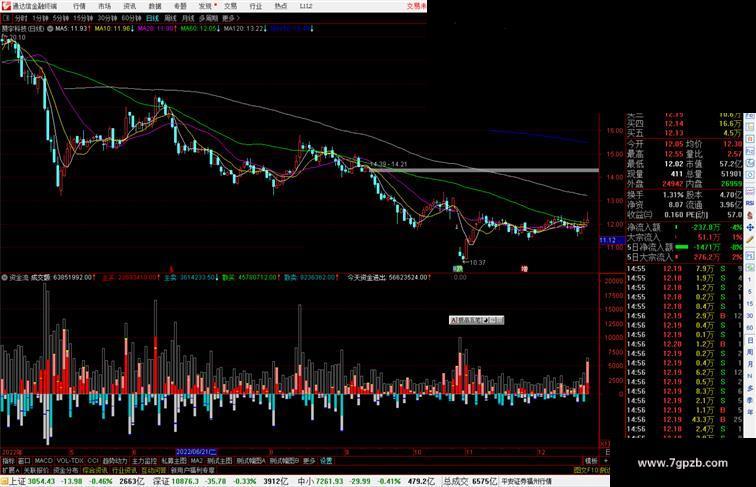Expand the 扩展 panel toggle
The width and height of the screenshot is (756, 487).
click(10, 470)
